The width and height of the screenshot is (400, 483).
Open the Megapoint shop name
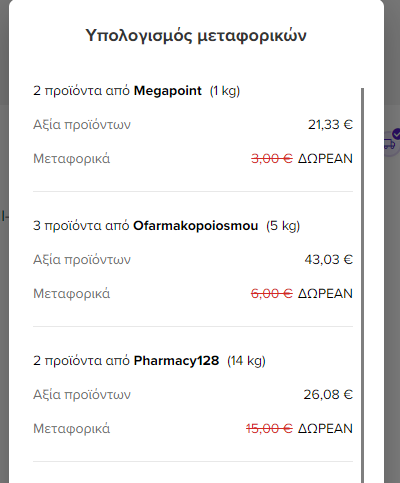point(168,91)
